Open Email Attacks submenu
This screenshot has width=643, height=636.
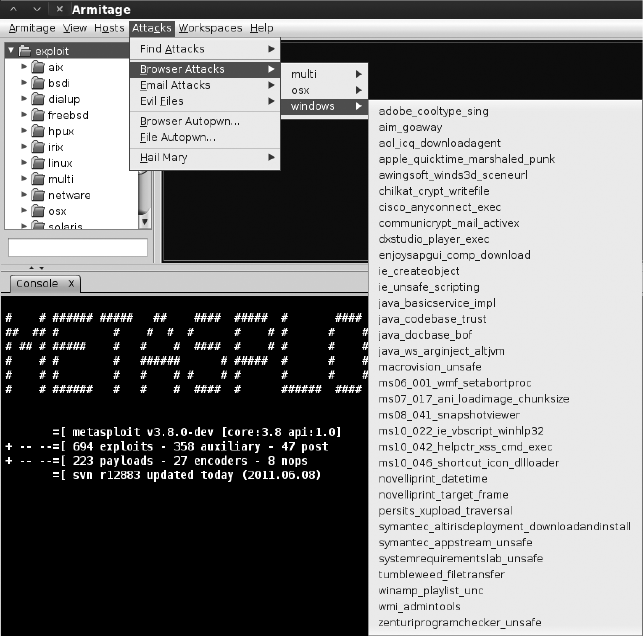[x=205, y=85]
